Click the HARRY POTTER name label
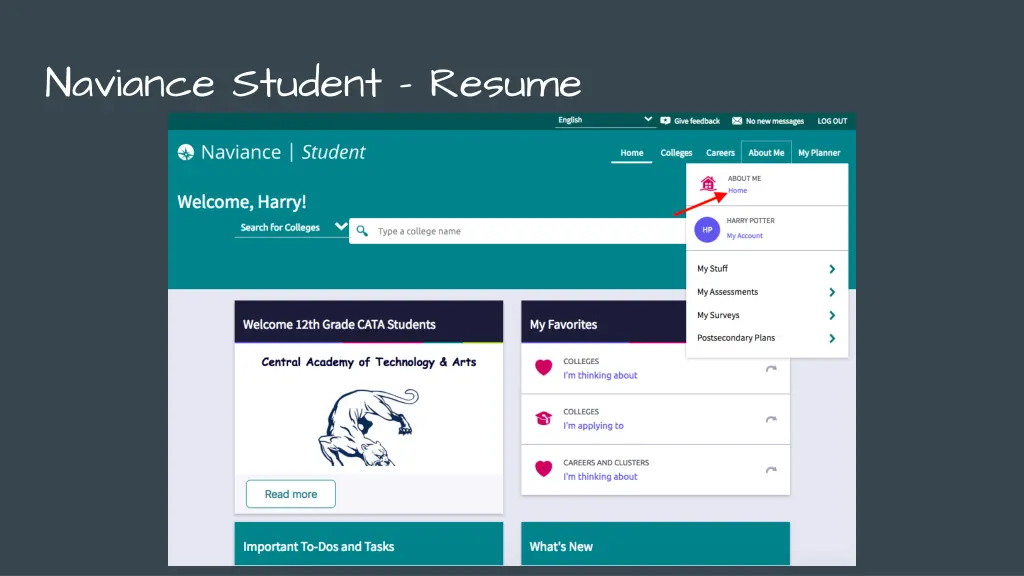1024x576 pixels. point(750,221)
